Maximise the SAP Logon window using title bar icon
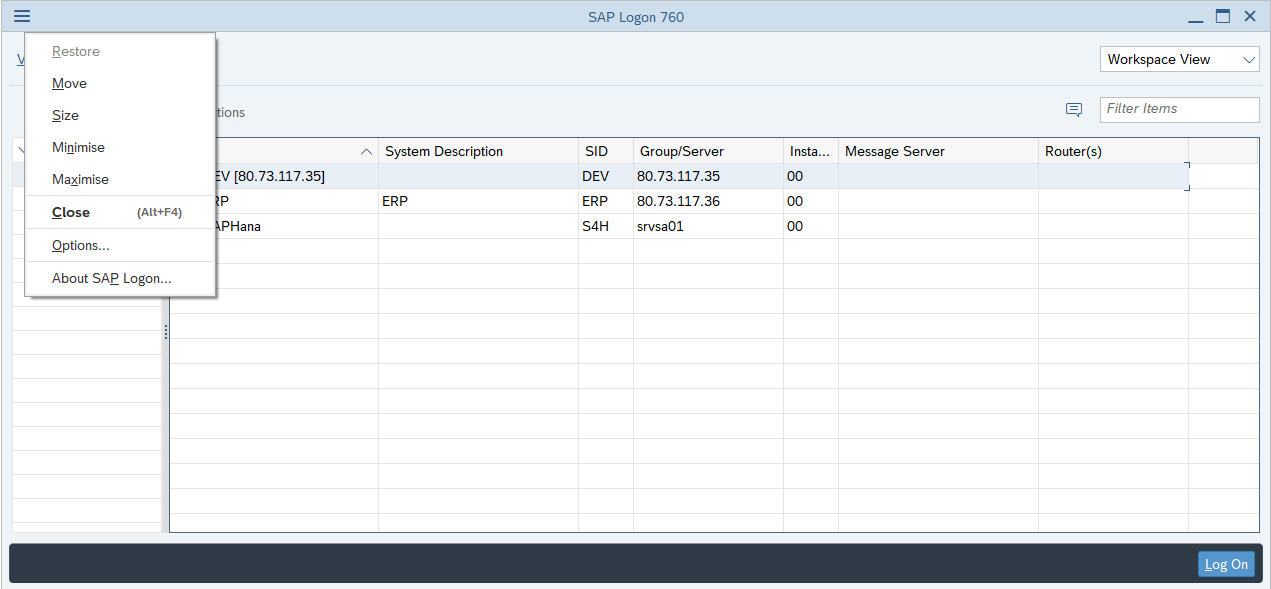 1222,16
